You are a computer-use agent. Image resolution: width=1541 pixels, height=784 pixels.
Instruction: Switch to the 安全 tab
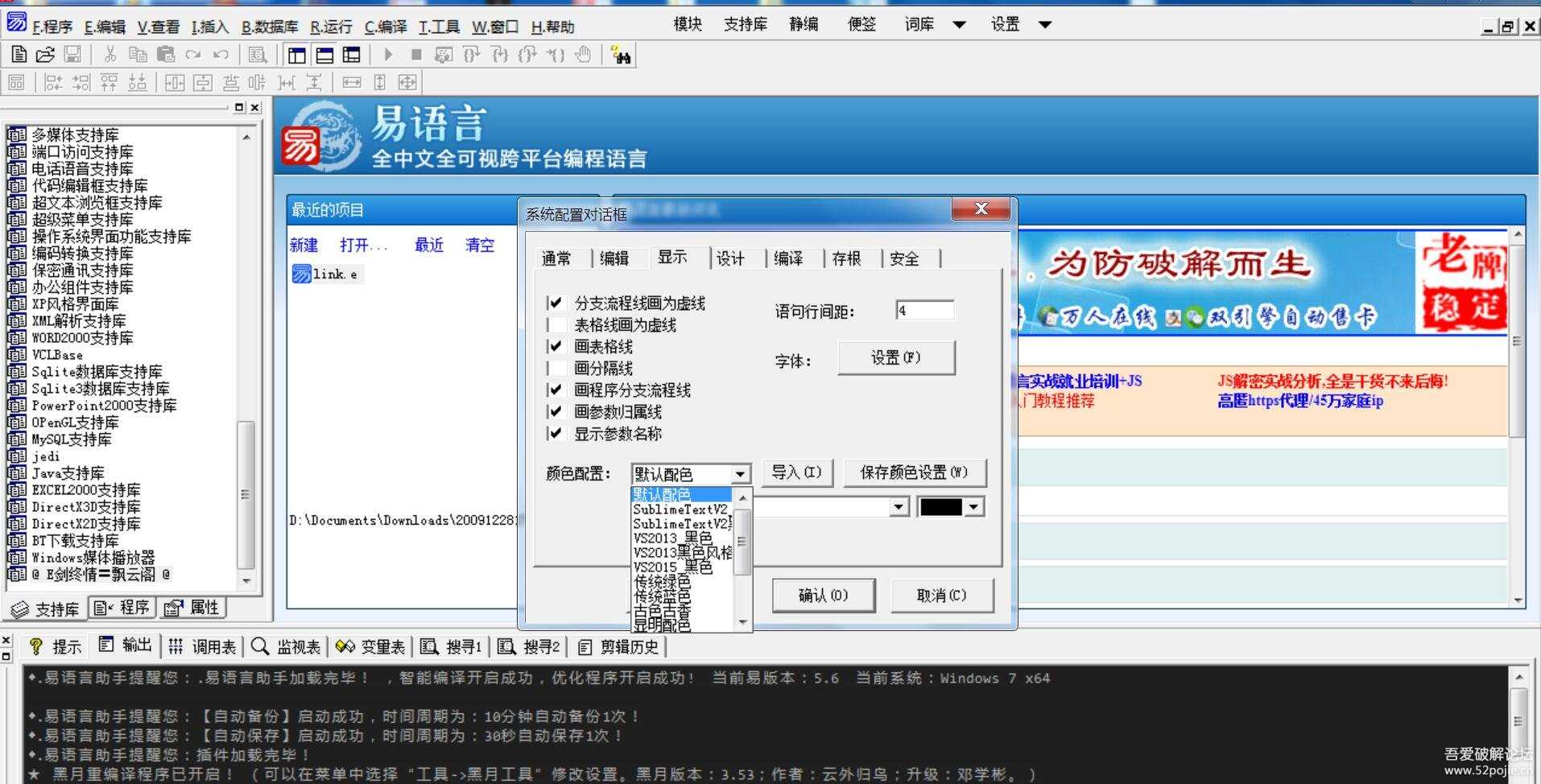904,258
